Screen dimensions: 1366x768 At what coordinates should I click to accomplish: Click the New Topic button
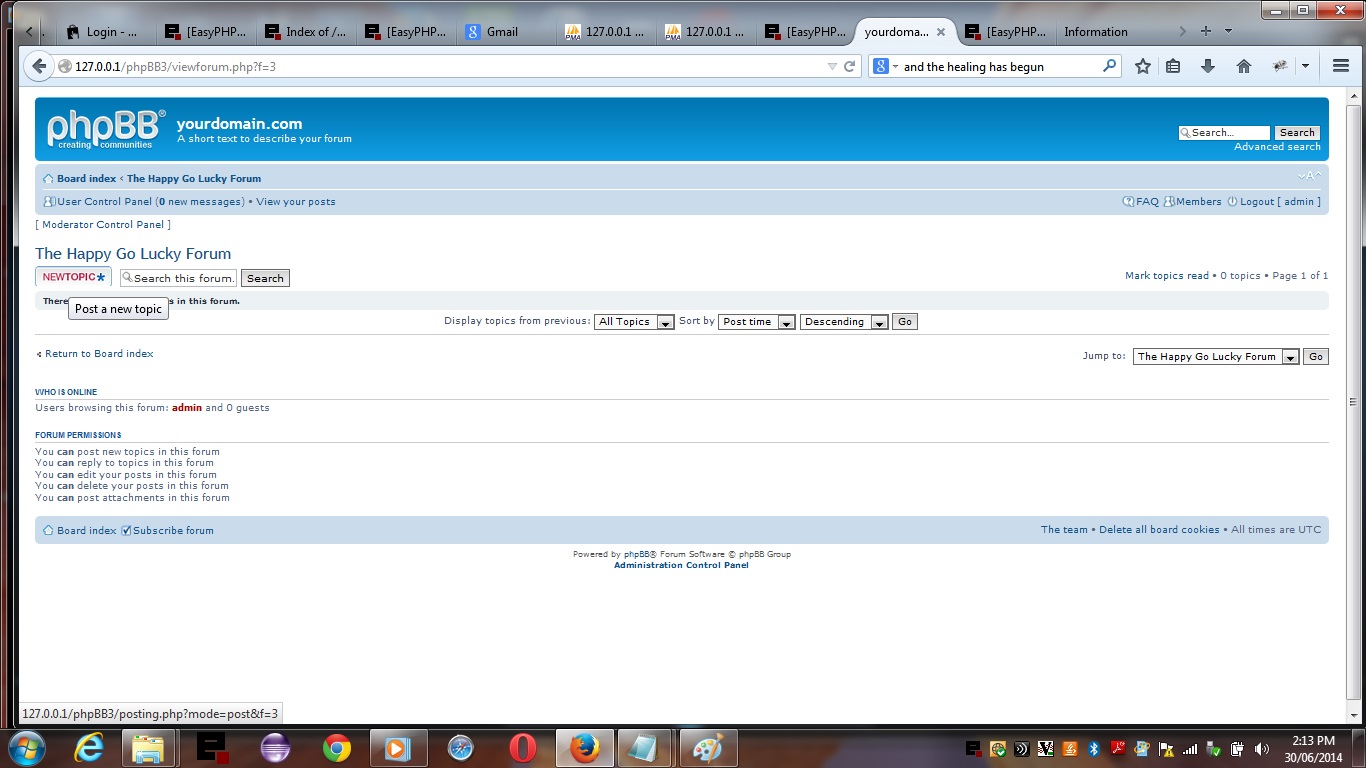click(73, 277)
